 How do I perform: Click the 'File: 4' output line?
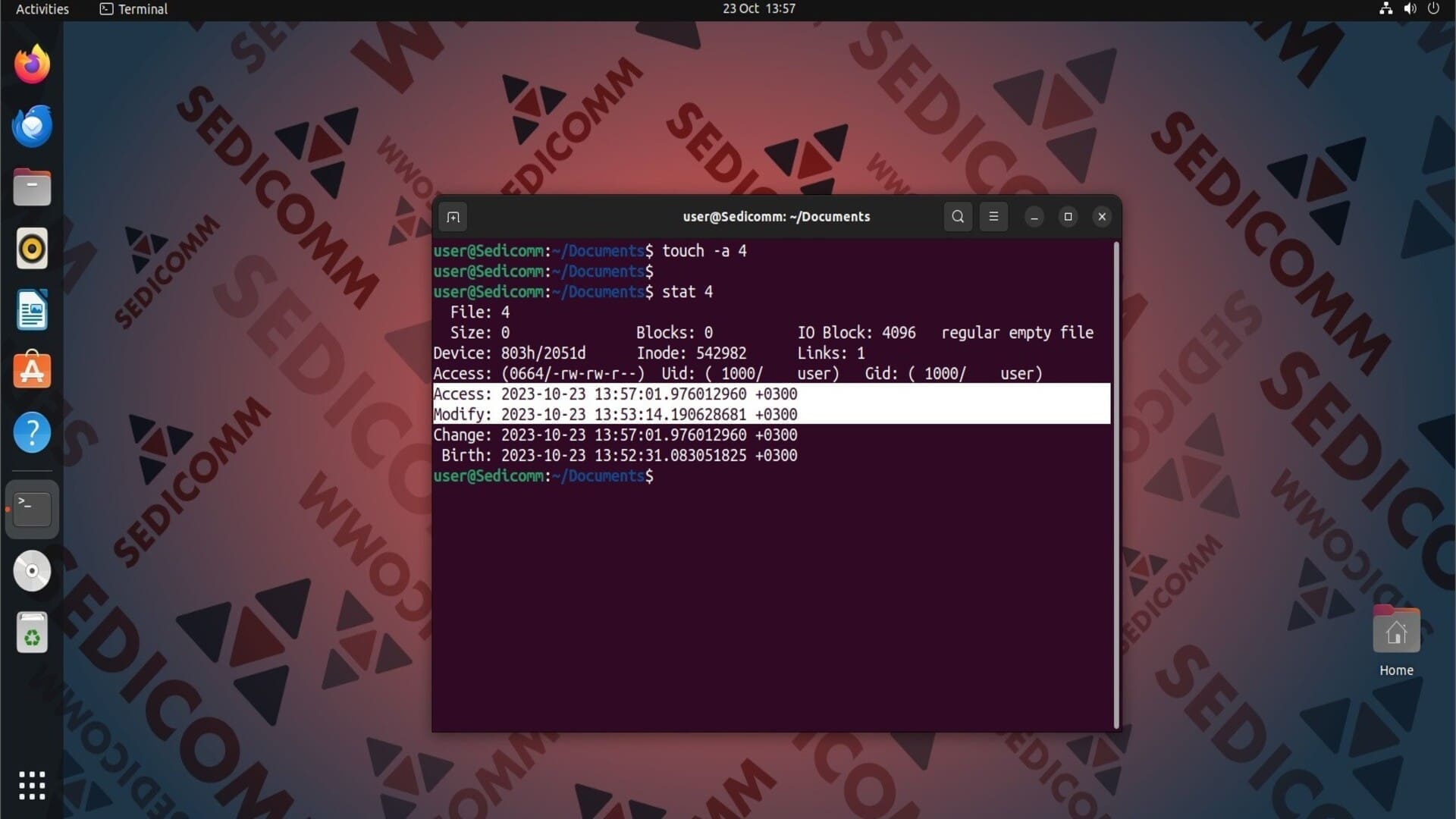pos(480,312)
